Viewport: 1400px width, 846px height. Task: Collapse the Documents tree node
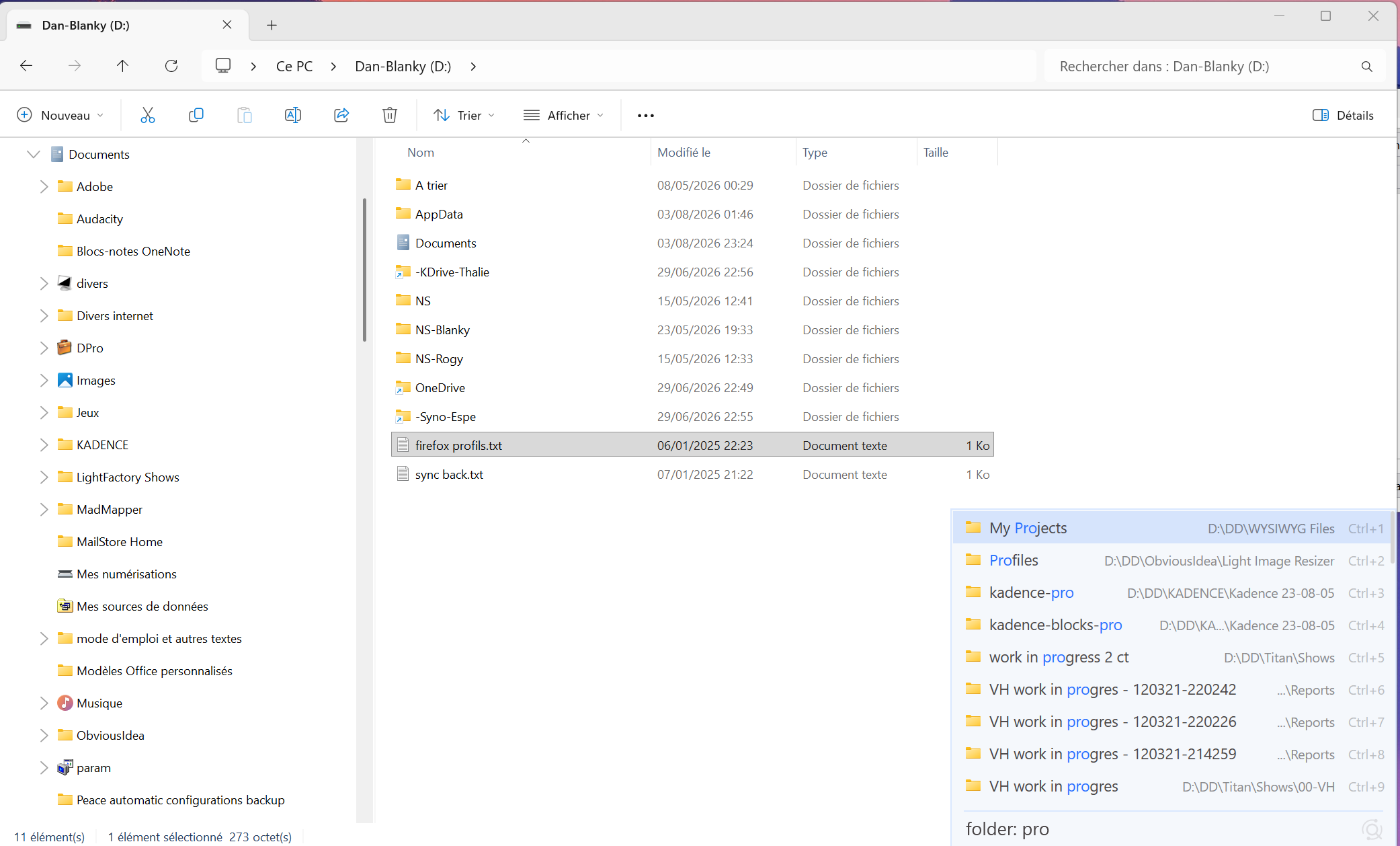pos(33,154)
